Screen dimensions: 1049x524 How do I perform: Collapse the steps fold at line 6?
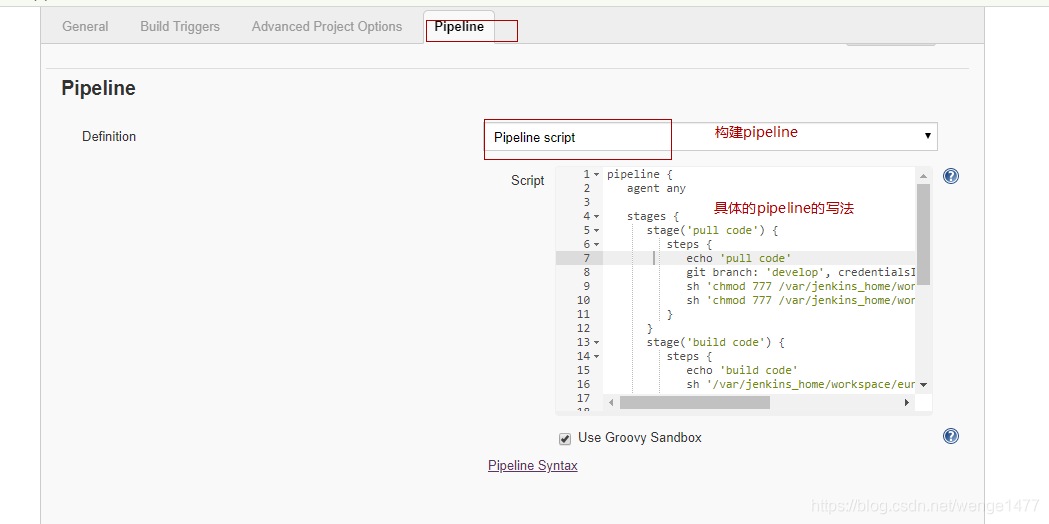tap(596, 245)
